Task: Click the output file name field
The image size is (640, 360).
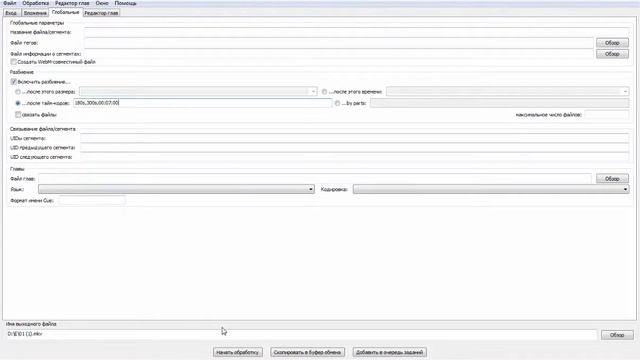Action: [x=301, y=334]
